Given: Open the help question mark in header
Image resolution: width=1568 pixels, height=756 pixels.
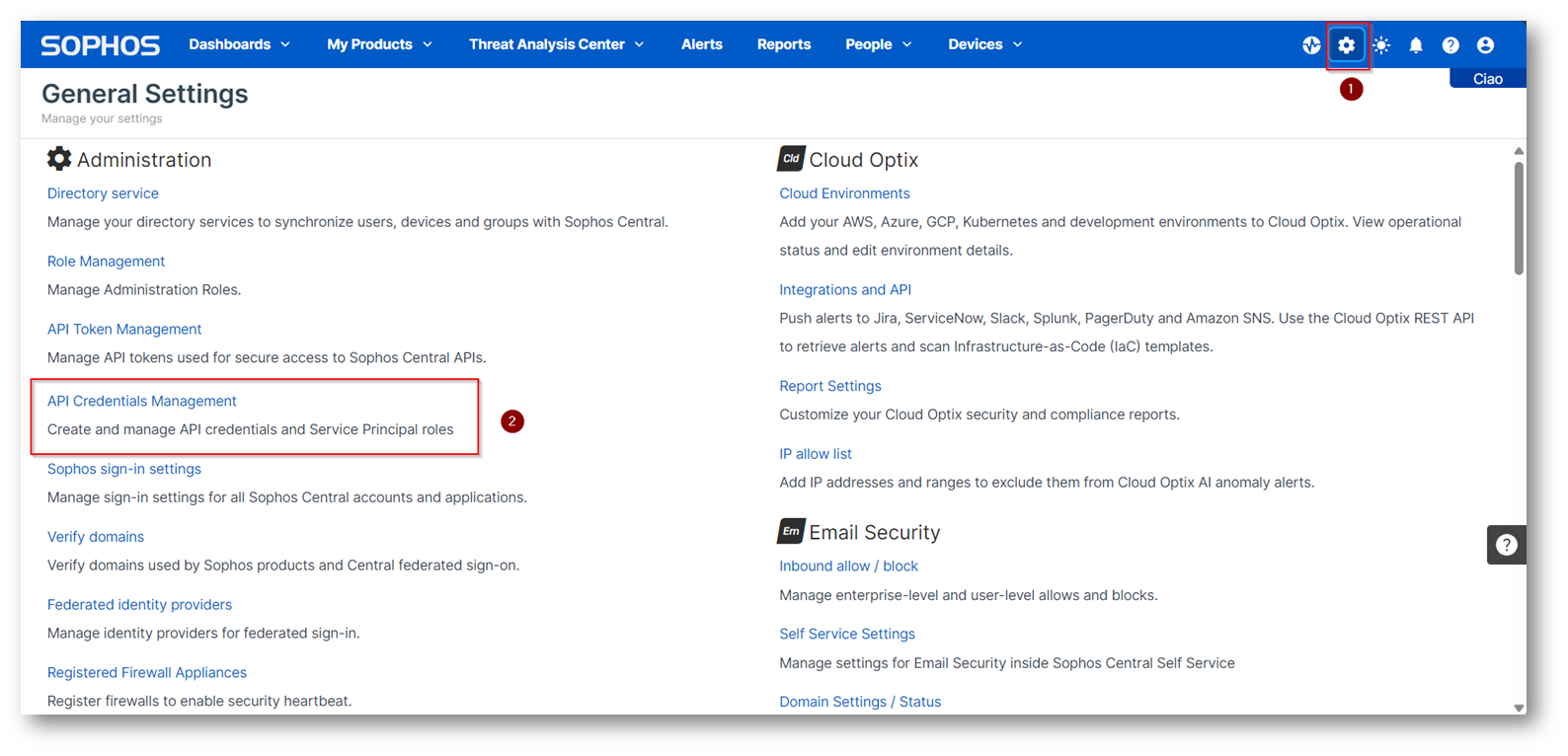Looking at the screenshot, I should 1450,45.
